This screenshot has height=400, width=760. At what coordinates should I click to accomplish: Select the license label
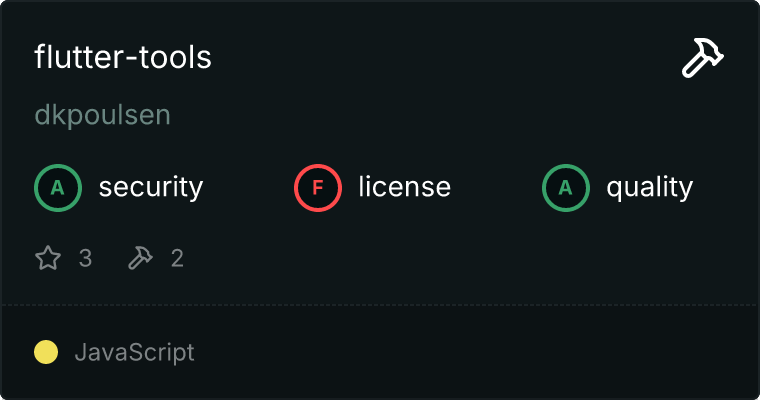tap(404, 187)
